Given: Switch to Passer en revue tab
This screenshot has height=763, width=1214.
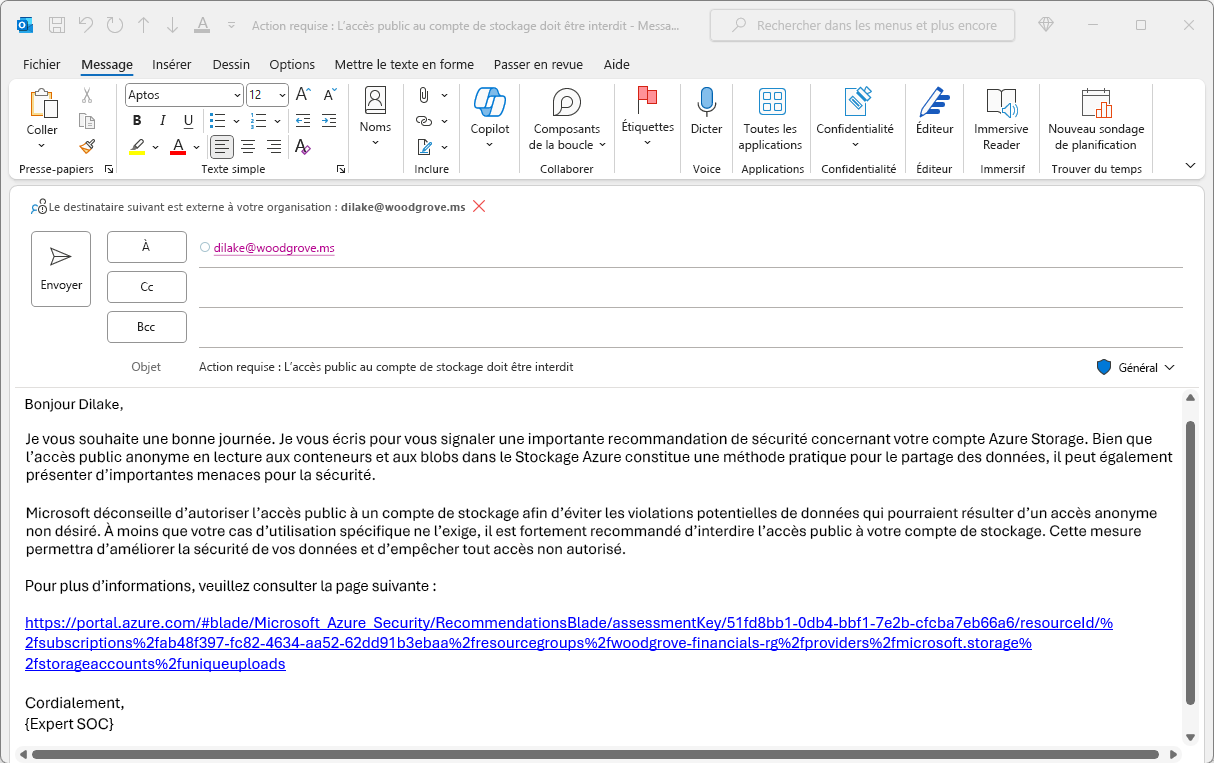Looking at the screenshot, I should pyautogui.click(x=538, y=64).
